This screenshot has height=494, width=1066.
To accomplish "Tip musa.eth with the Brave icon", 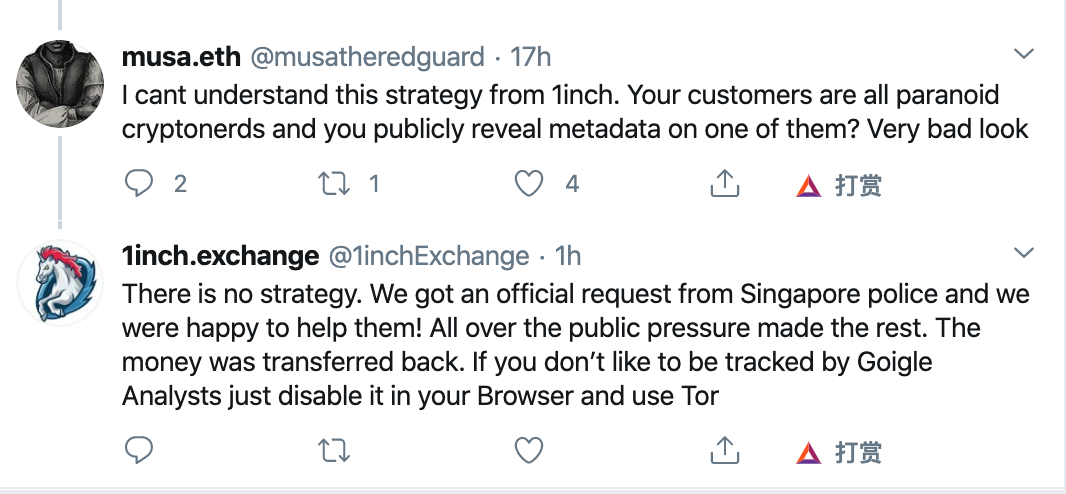I will pos(838,185).
